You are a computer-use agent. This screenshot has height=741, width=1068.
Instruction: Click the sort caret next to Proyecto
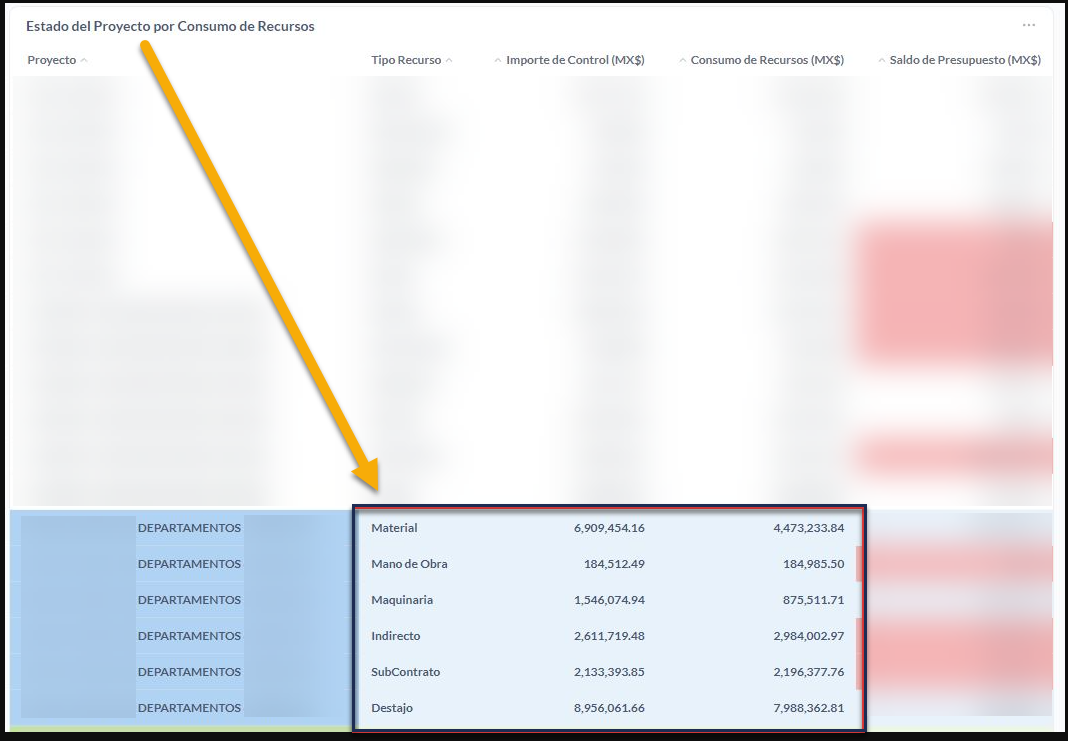[84, 61]
